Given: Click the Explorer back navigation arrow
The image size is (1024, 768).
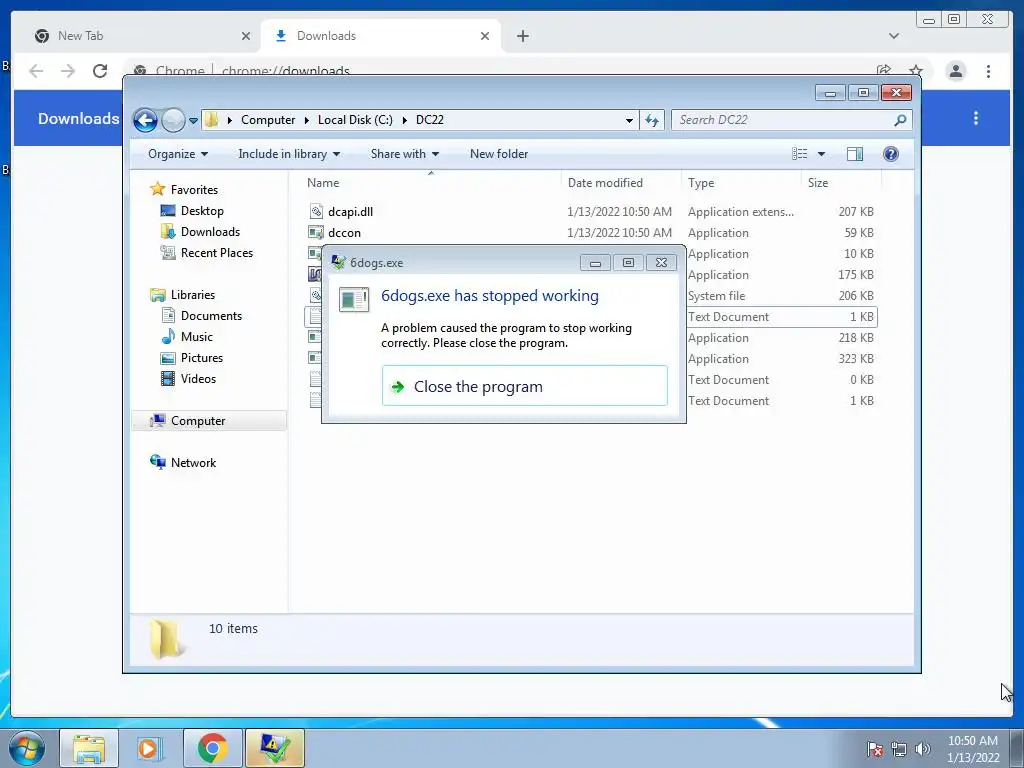Looking at the screenshot, I should point(145,120).
